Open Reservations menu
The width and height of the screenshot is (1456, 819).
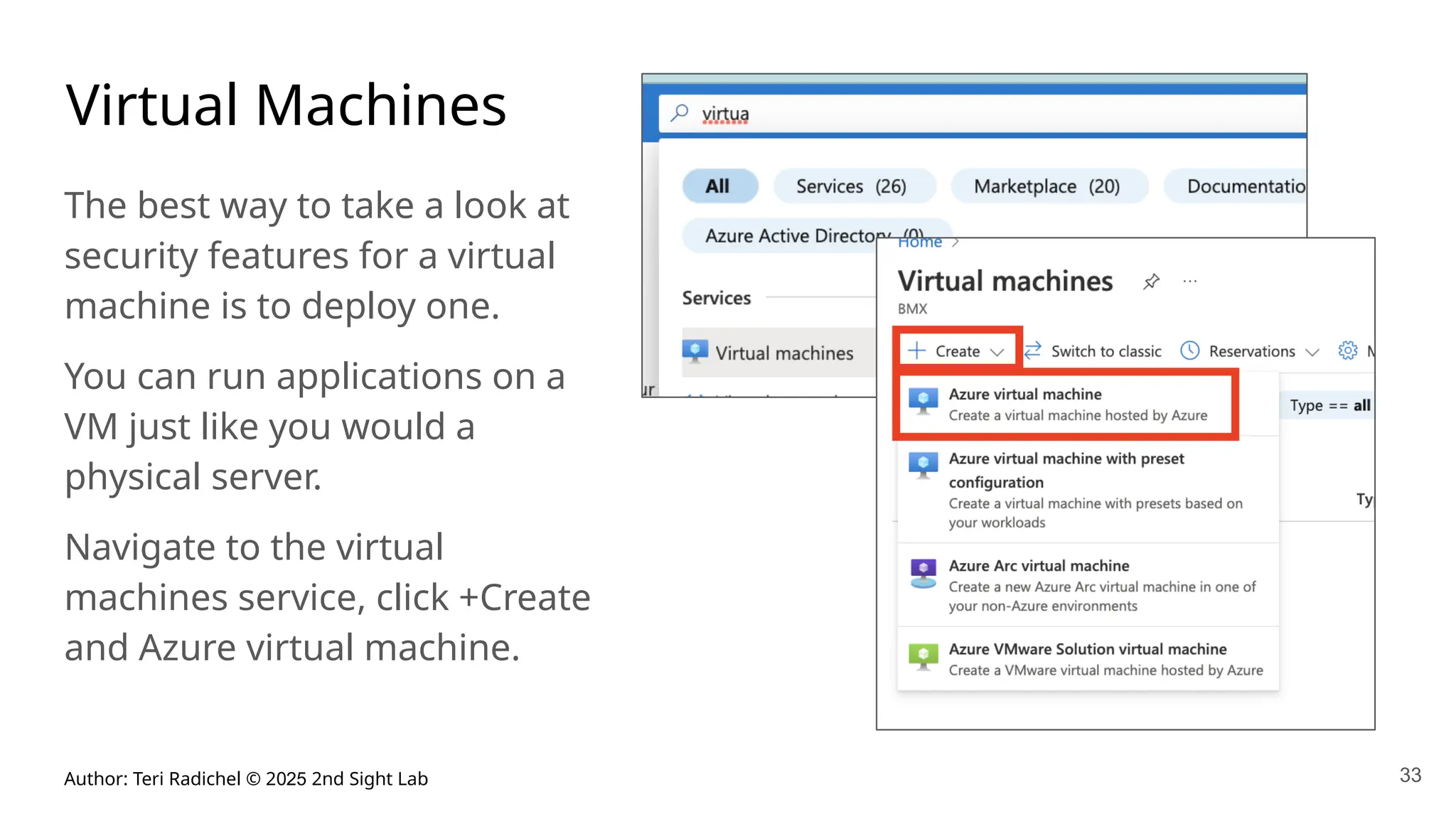1250,351
